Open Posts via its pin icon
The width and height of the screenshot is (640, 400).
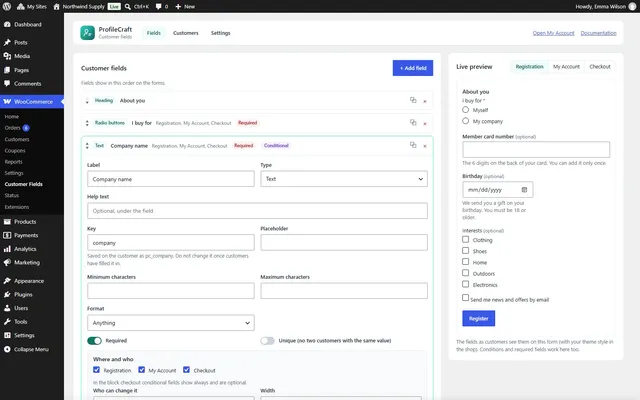tap(7, 42)
